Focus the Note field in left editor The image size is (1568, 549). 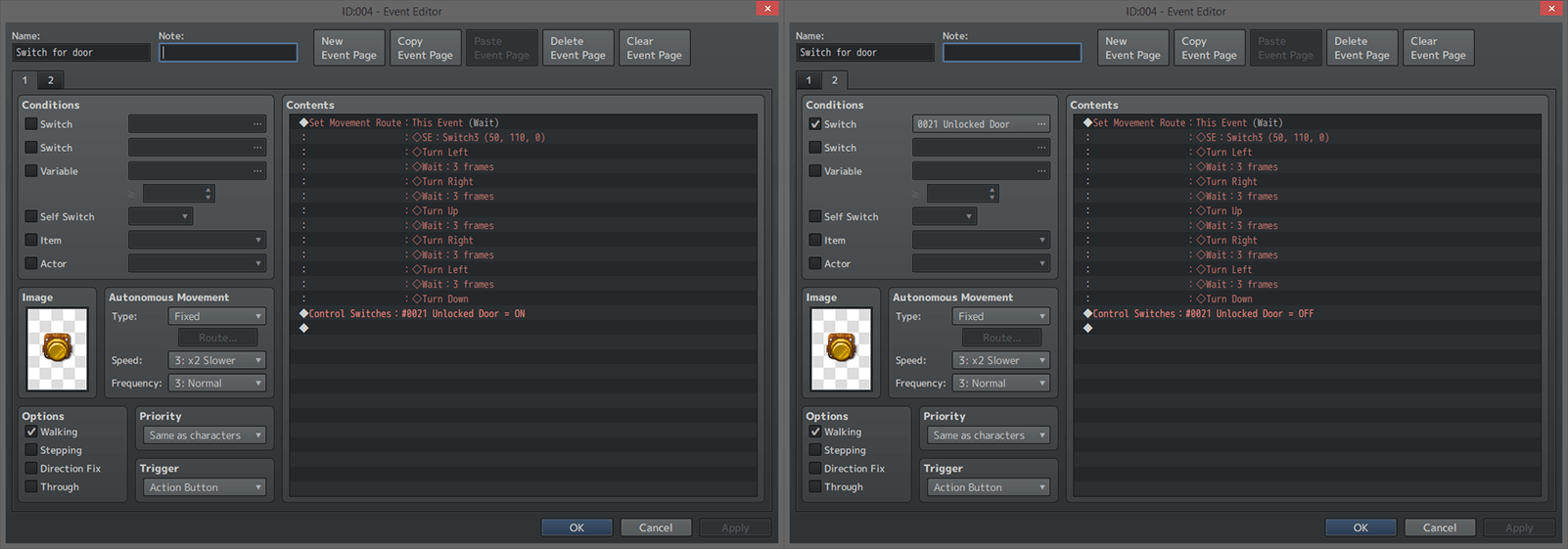click(228, 53)
